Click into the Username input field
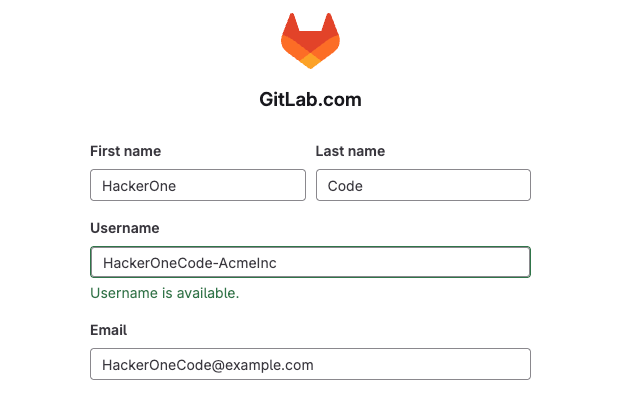The height and width of the screenshot is (401, 619). tap(310, 262)
